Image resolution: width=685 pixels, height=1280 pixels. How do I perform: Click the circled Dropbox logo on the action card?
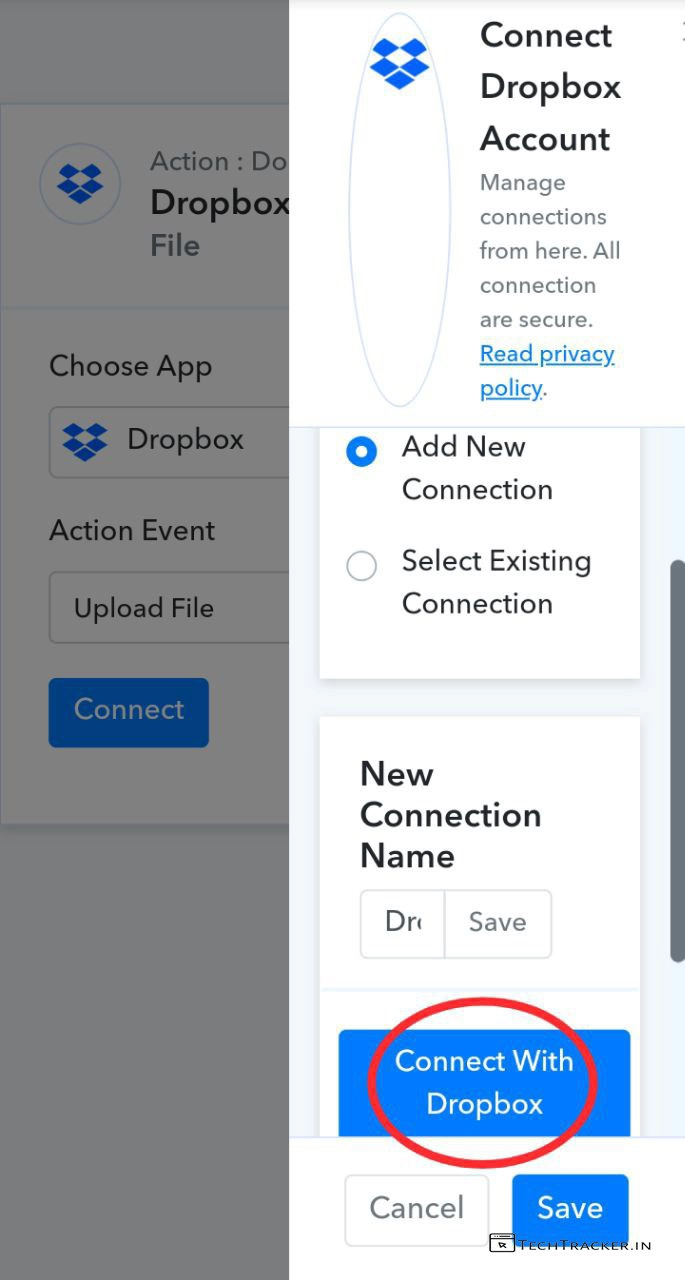click(80, 184)
